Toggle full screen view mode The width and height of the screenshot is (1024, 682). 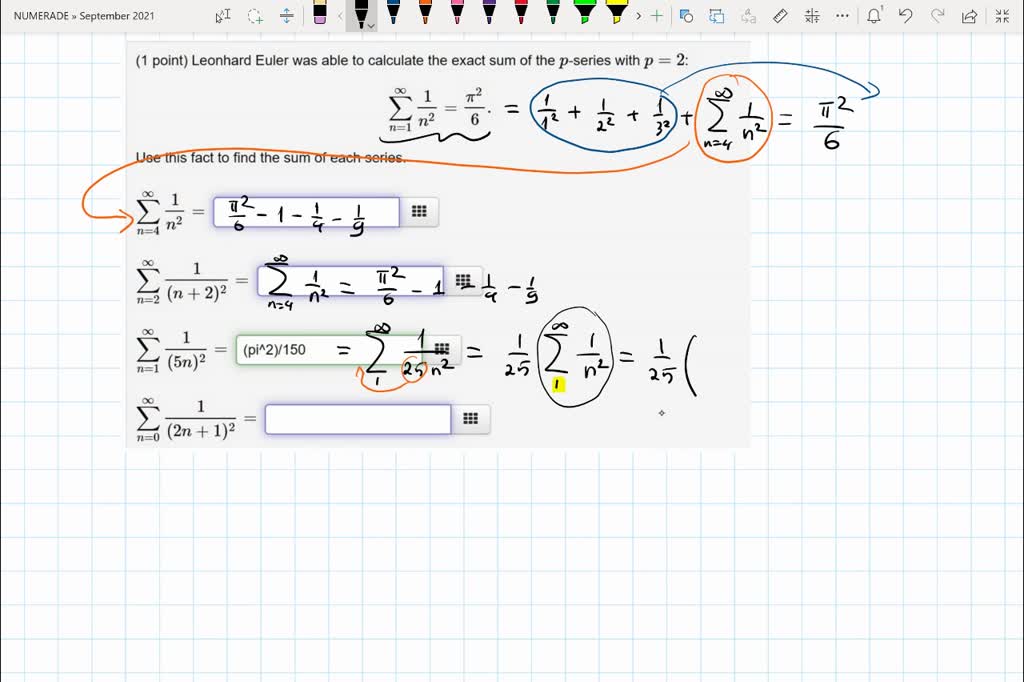pyautogui.click(x=1001, y=16)
